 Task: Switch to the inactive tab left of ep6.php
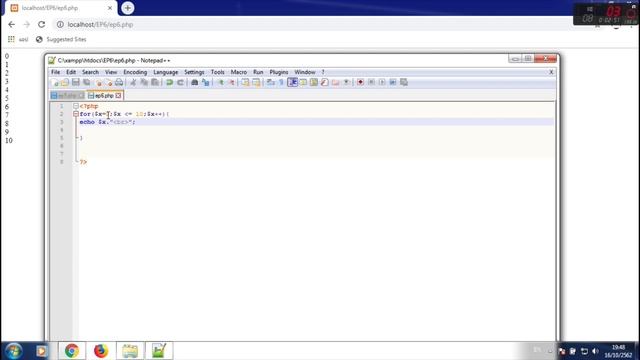click(67, 96)
